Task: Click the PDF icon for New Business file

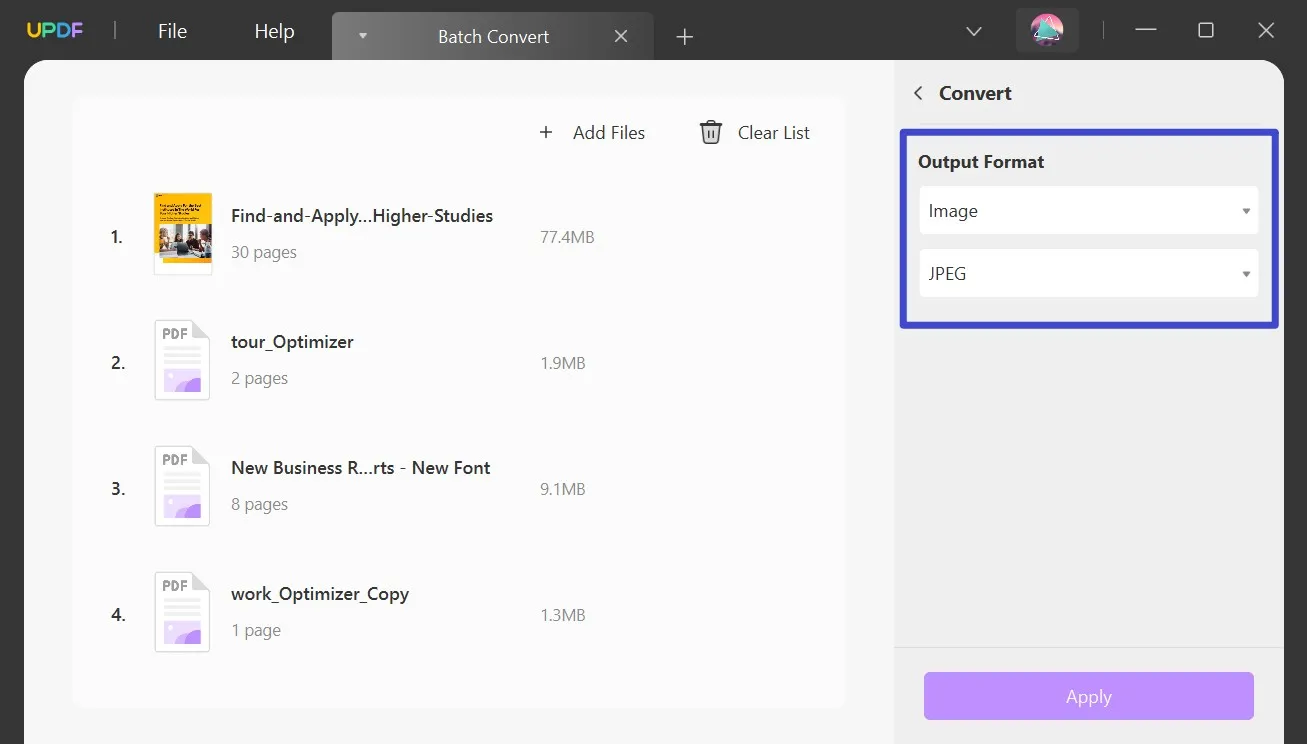Action: 182,485
